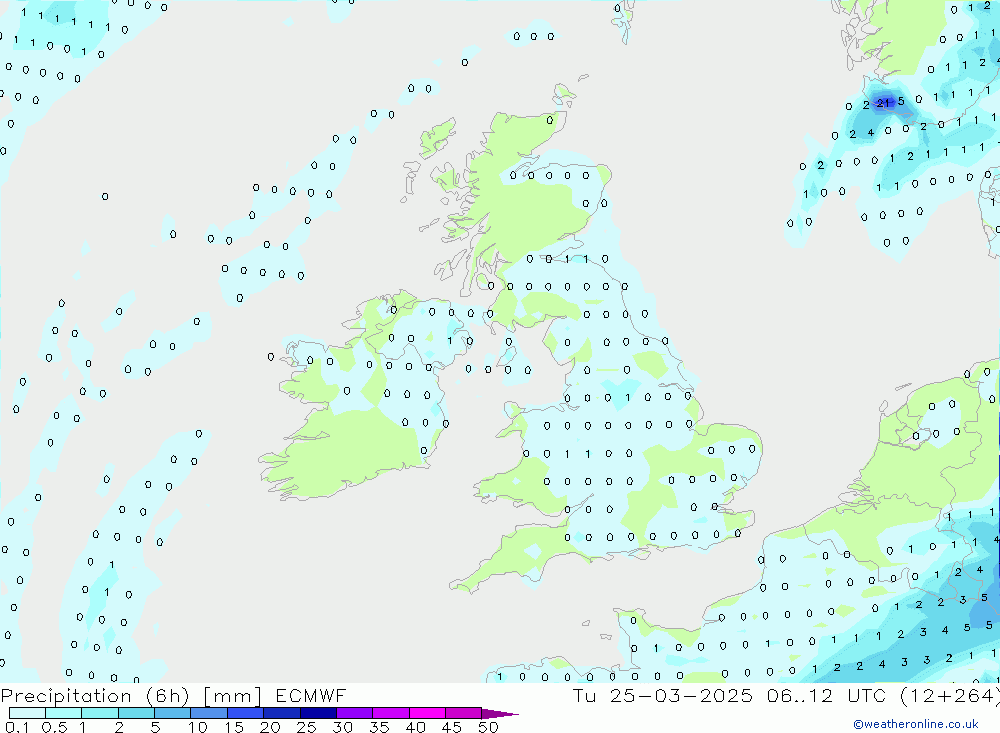
Task: Select the 35–40 mm legend color box
Action: coord(391,713)
